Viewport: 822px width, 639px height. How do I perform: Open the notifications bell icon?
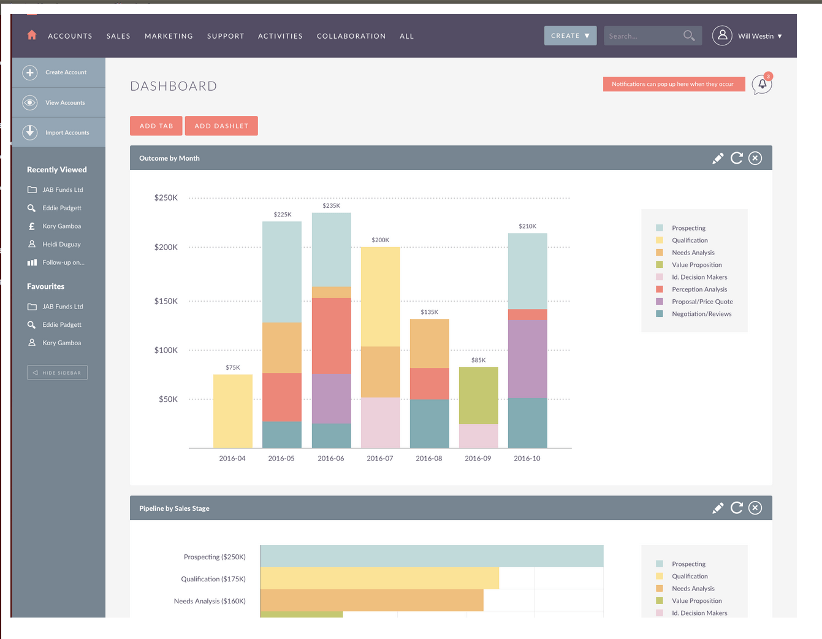(762, 84)
